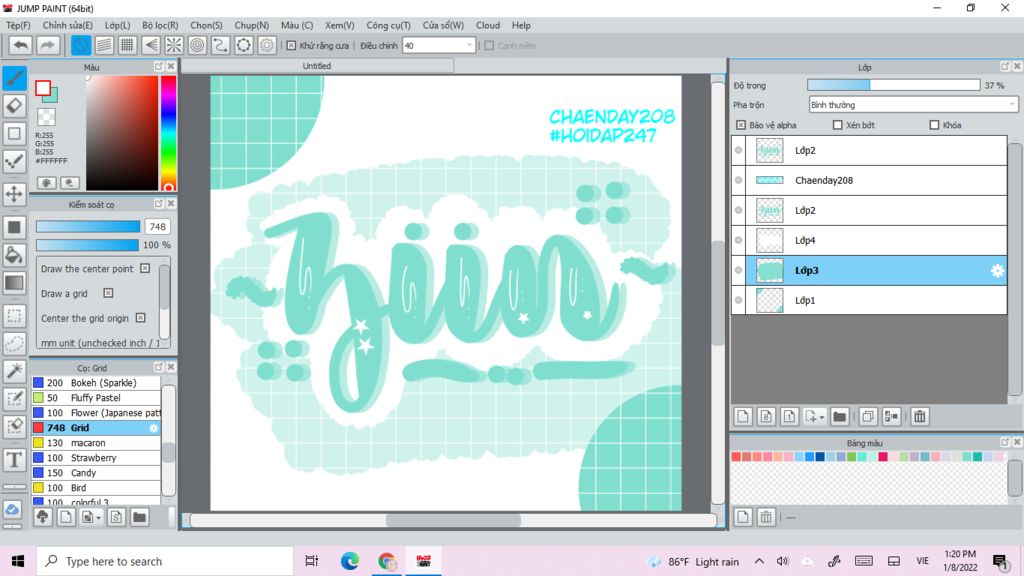Open Pha trộn blend mode dropdown
This screenshot has width=1024, height=576.
[x=913, y=104]
